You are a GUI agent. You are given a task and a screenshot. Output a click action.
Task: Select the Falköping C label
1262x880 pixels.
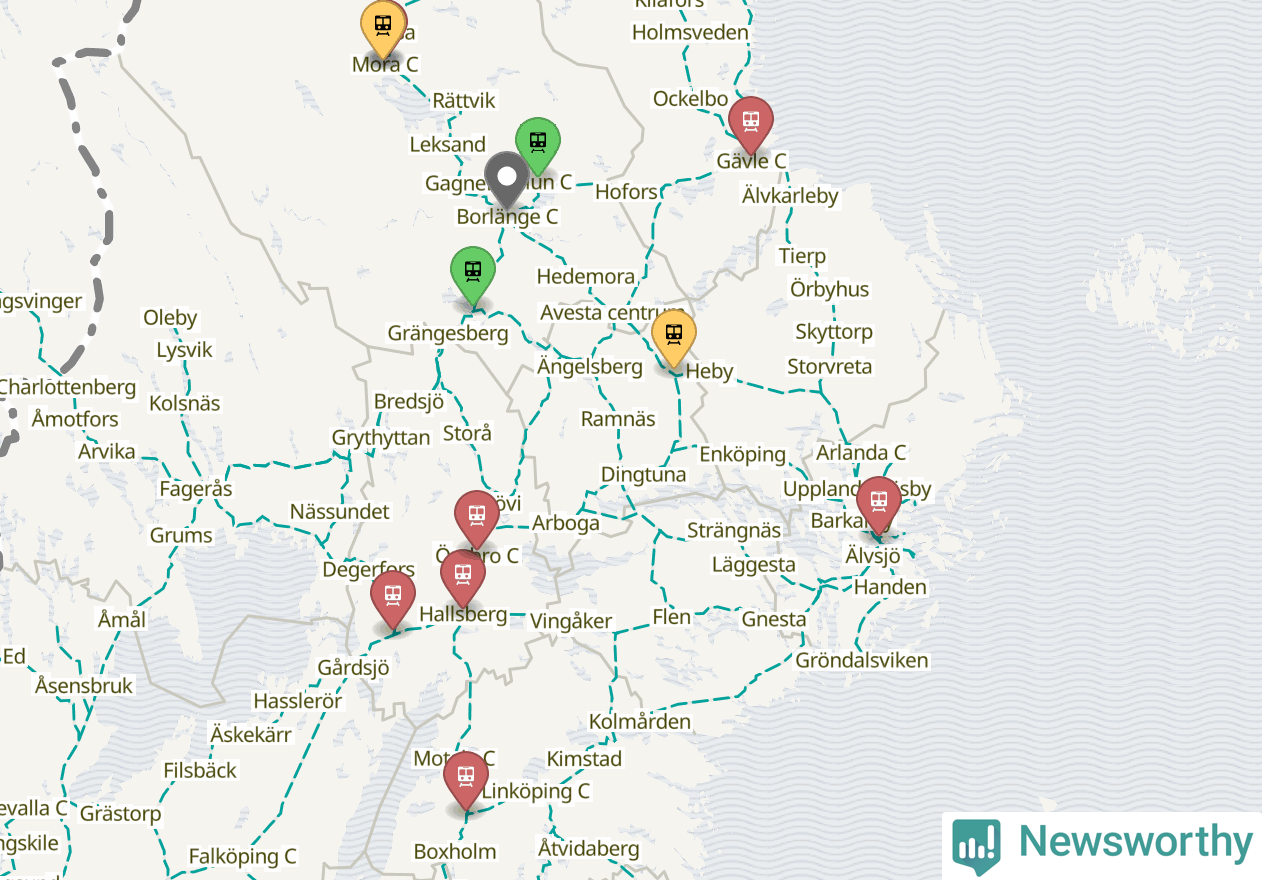click(x=242, y=856)
